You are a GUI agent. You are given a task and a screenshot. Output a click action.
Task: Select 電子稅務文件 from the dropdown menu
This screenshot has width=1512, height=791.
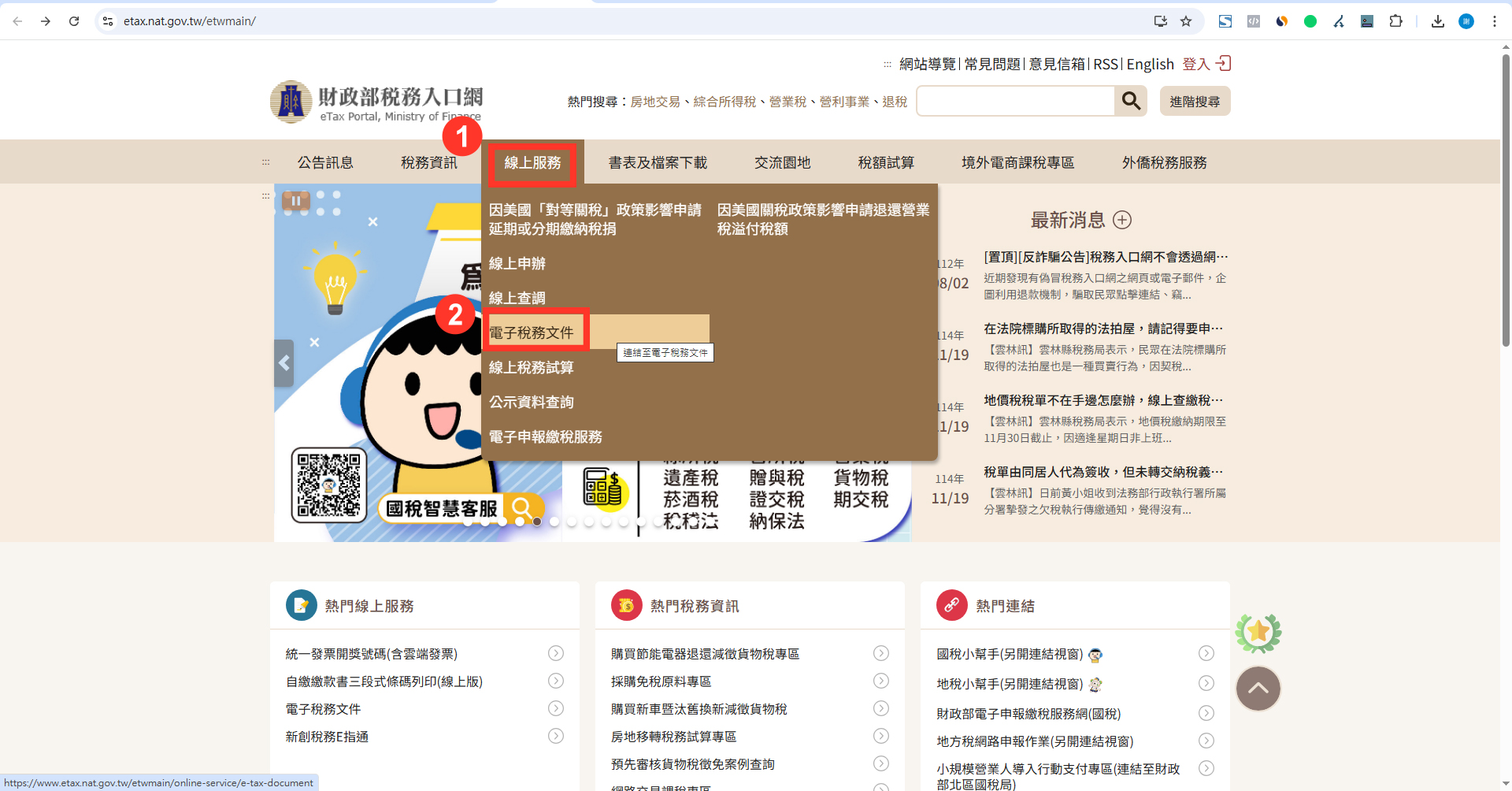point(532,332)
